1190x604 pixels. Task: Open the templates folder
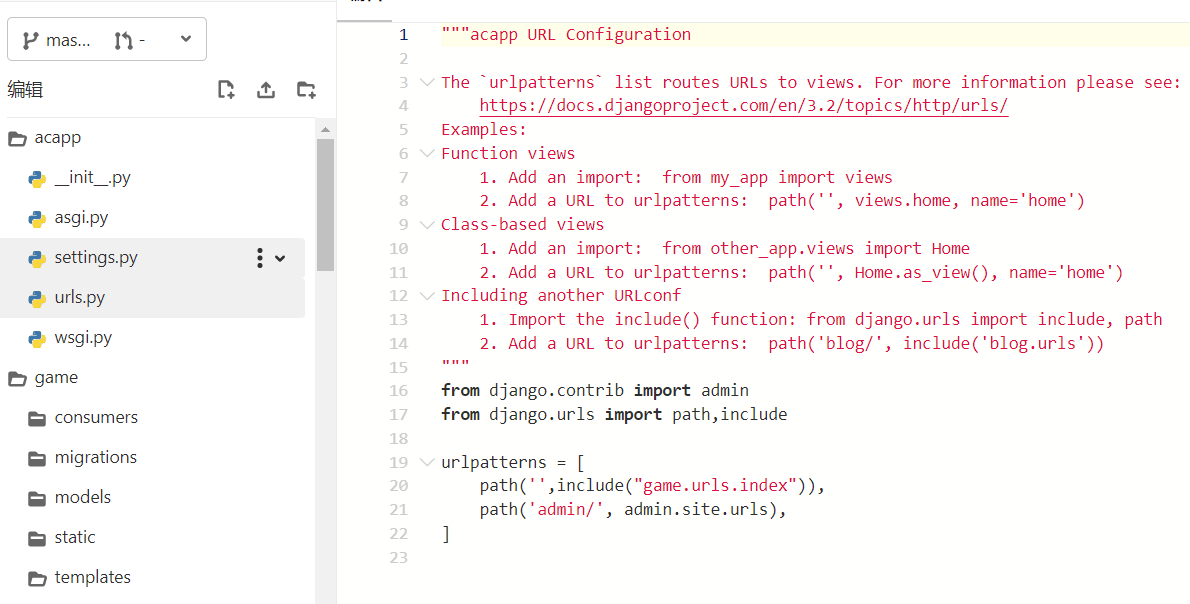pos(92,578)
